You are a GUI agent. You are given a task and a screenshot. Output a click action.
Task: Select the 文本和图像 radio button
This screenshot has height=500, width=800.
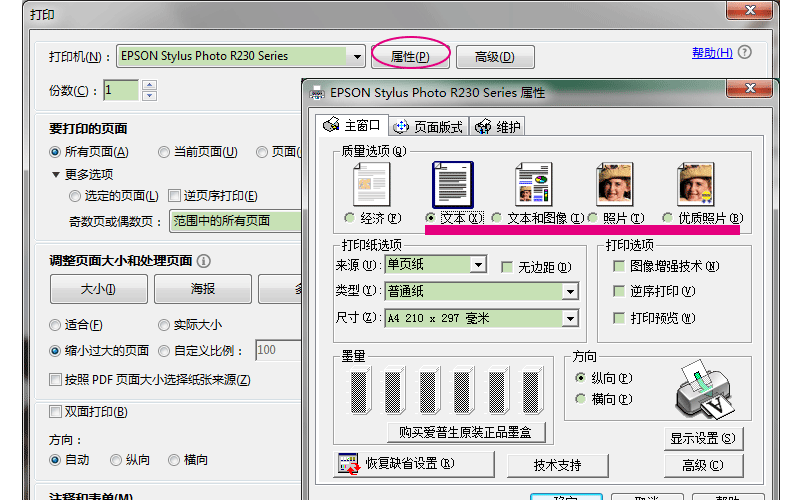click(496, 218)
